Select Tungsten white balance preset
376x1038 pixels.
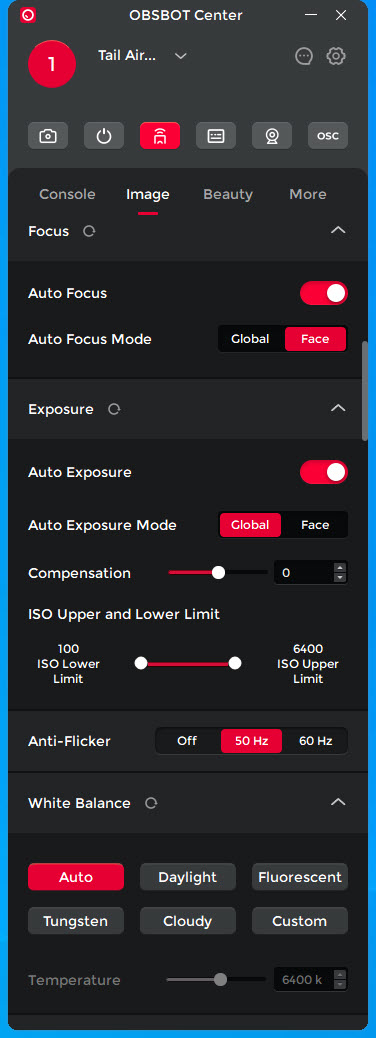click(76, 921)
